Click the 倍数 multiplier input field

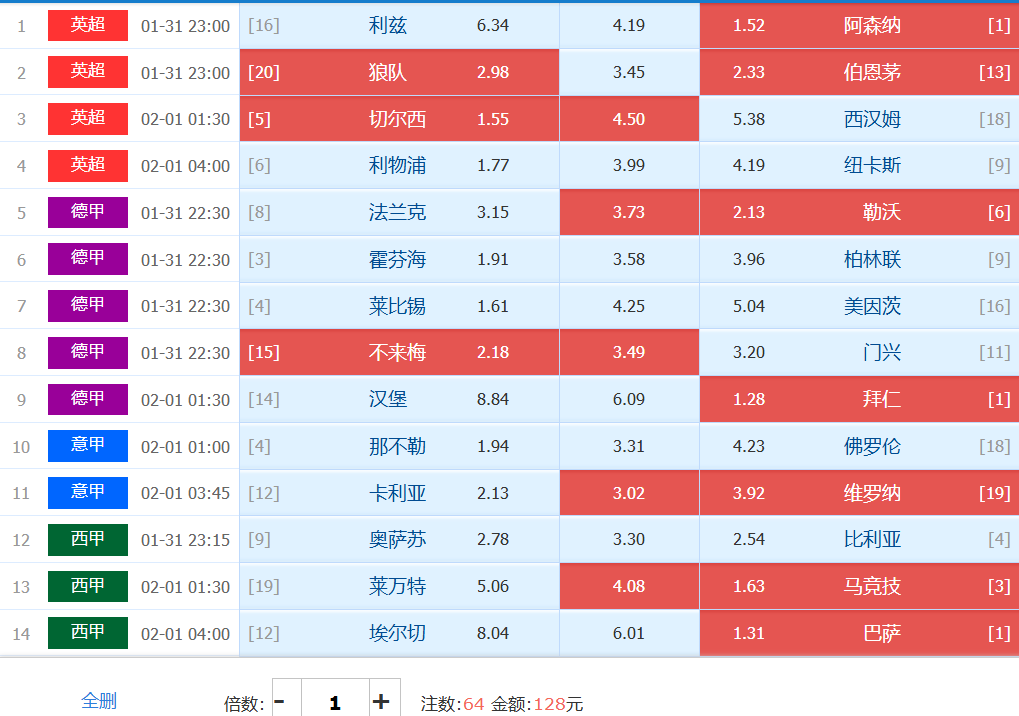[334, 702]
